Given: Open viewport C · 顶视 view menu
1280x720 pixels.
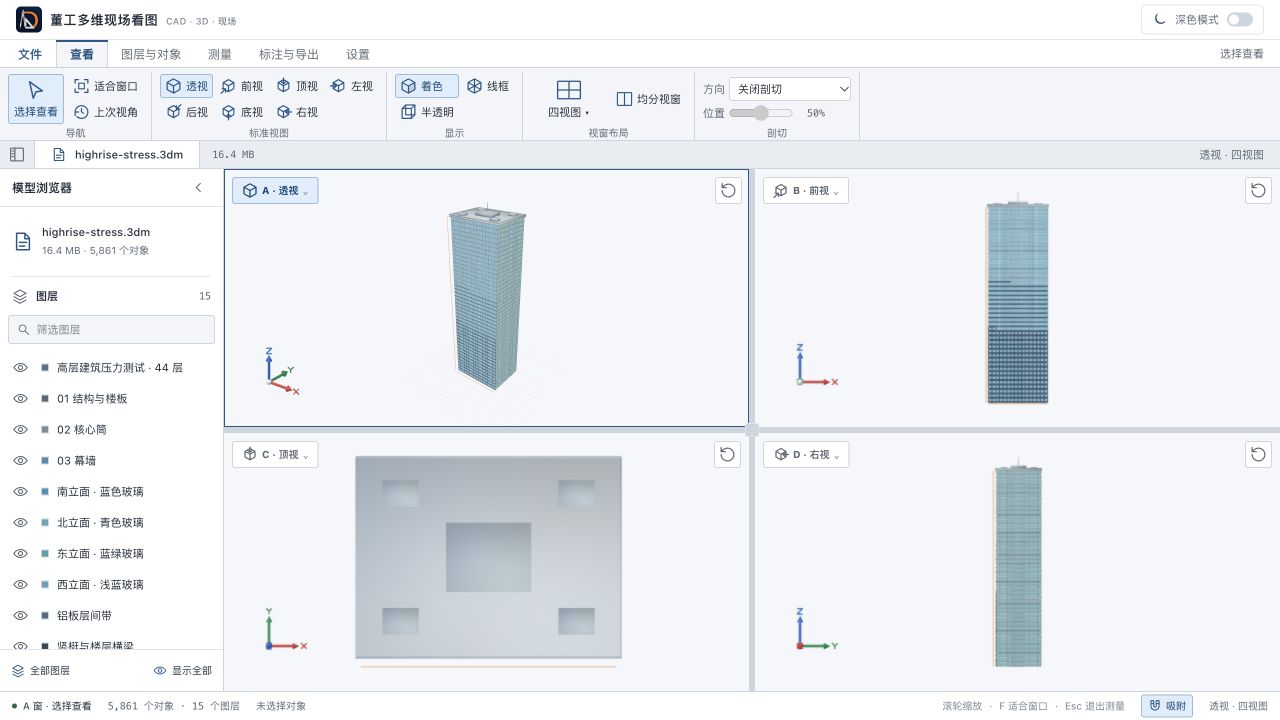Looking at the screenshot, I should [x=275, y=454].
